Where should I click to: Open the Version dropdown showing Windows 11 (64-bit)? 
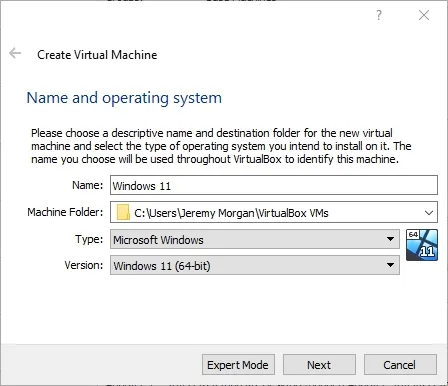click(x=255, y=265)
